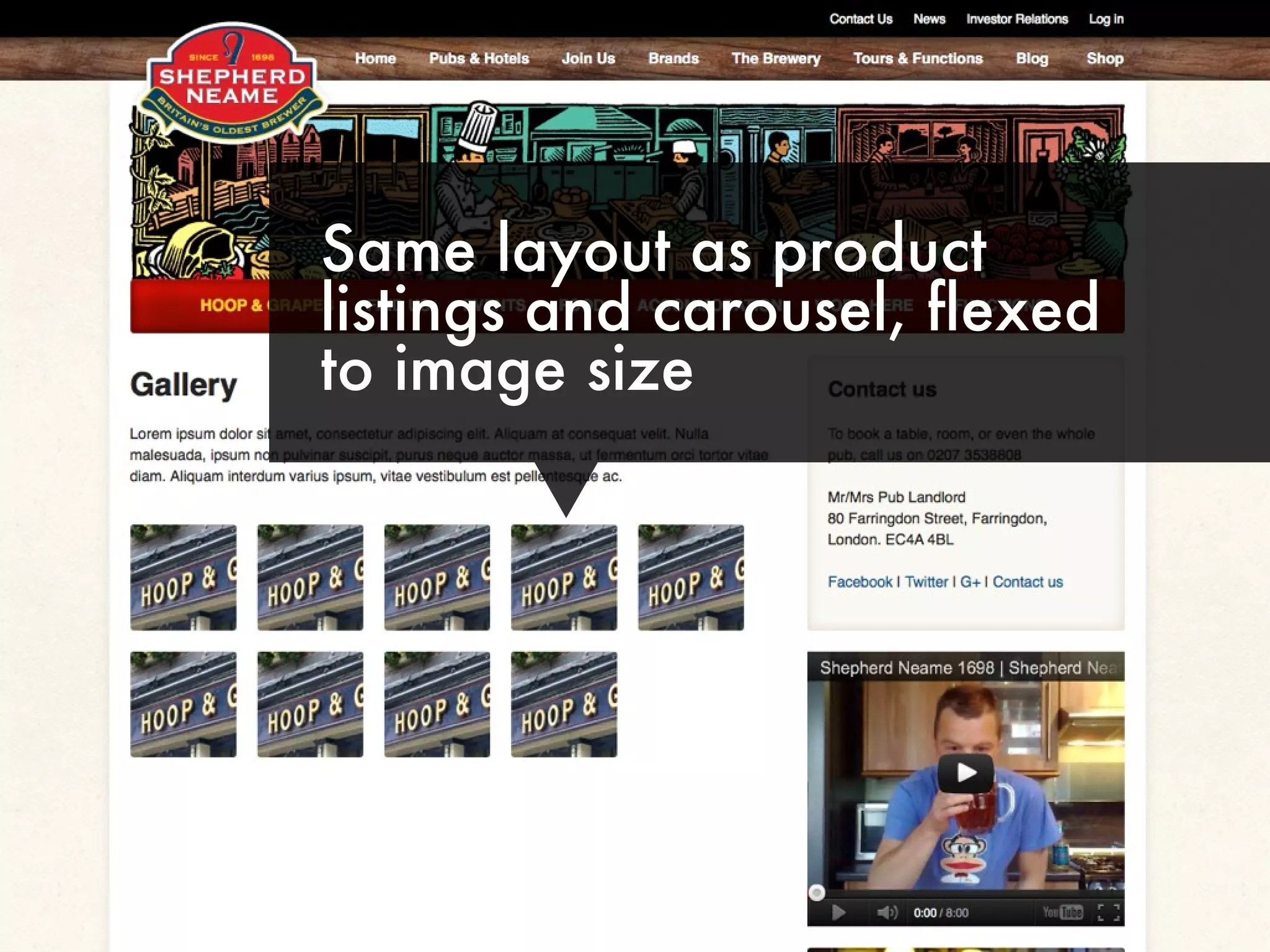Enter fullscreen mode in video player
This screenshot has height=952, width=1270.
[1108, 912]
